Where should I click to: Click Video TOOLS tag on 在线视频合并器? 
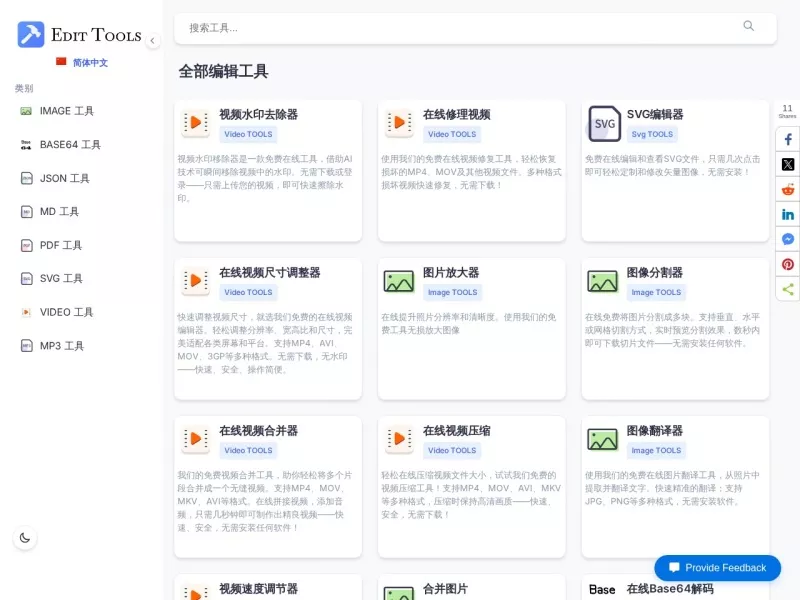point(248,451)
